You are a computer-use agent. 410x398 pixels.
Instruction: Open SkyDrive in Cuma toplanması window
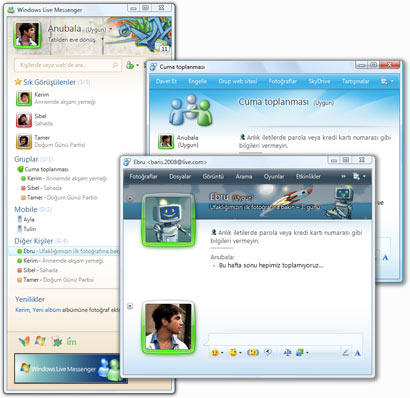(x=319, y=81)
